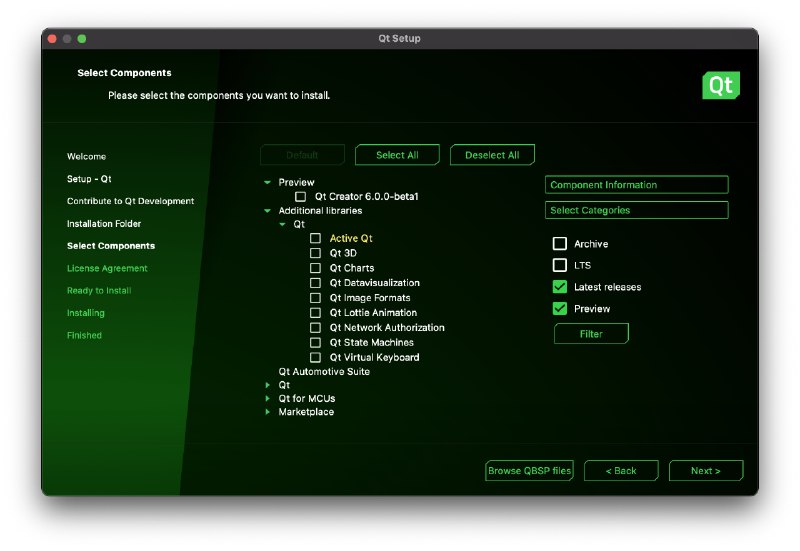Click the Contribute to Qt Development step
Viewport: 800px width, 551px height.
tap(130, 201)
